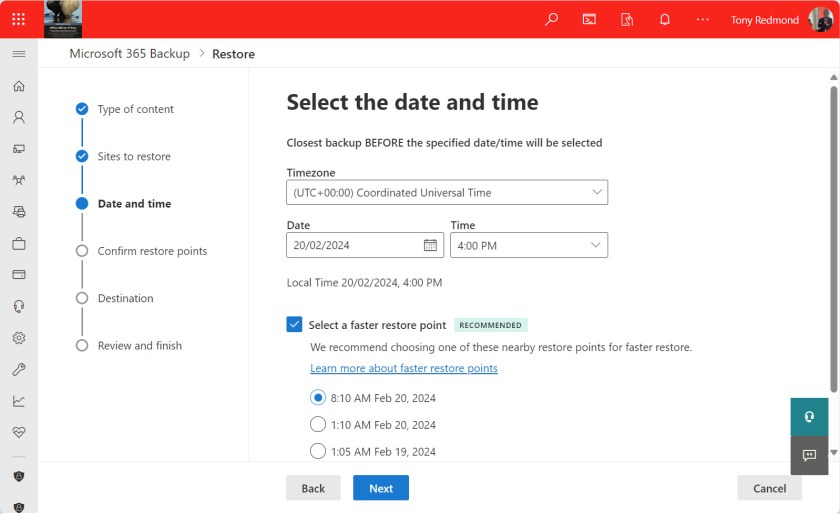Click the document download icon in header

(x=627, y=19)
